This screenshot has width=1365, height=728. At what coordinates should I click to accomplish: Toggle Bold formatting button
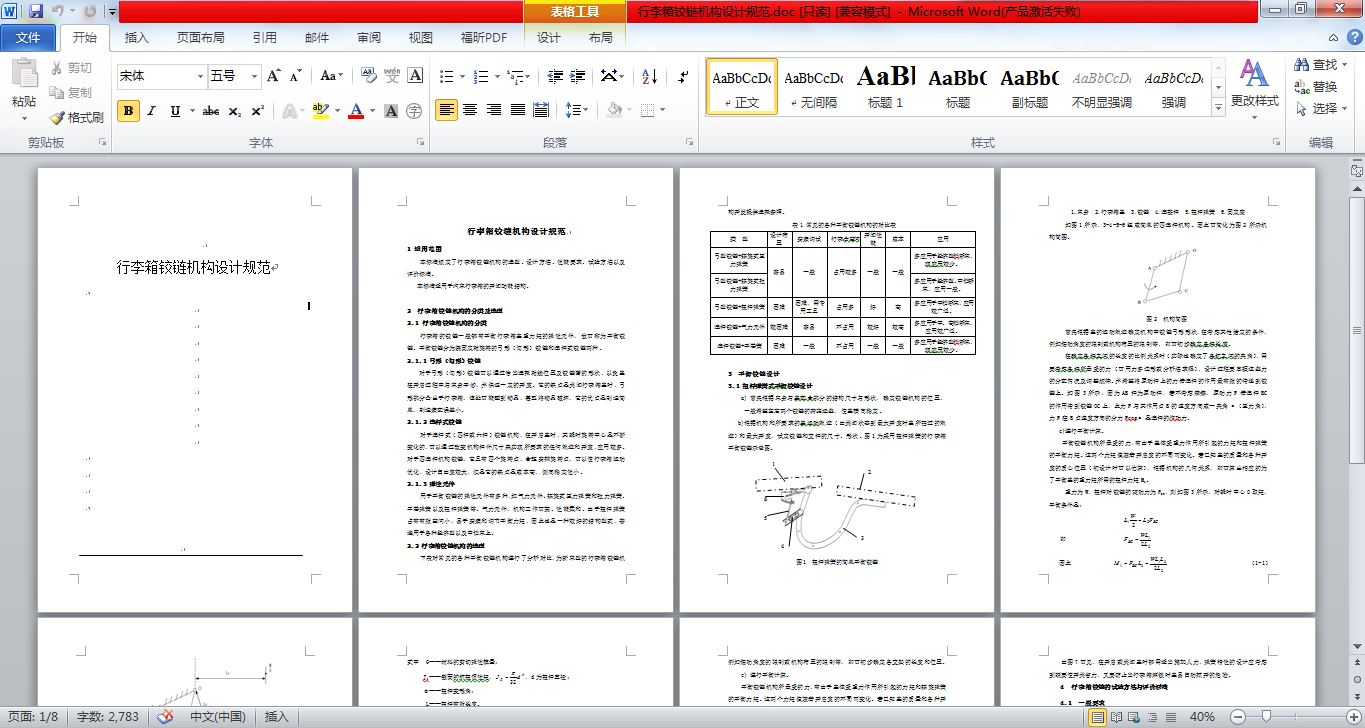[128, 111]
